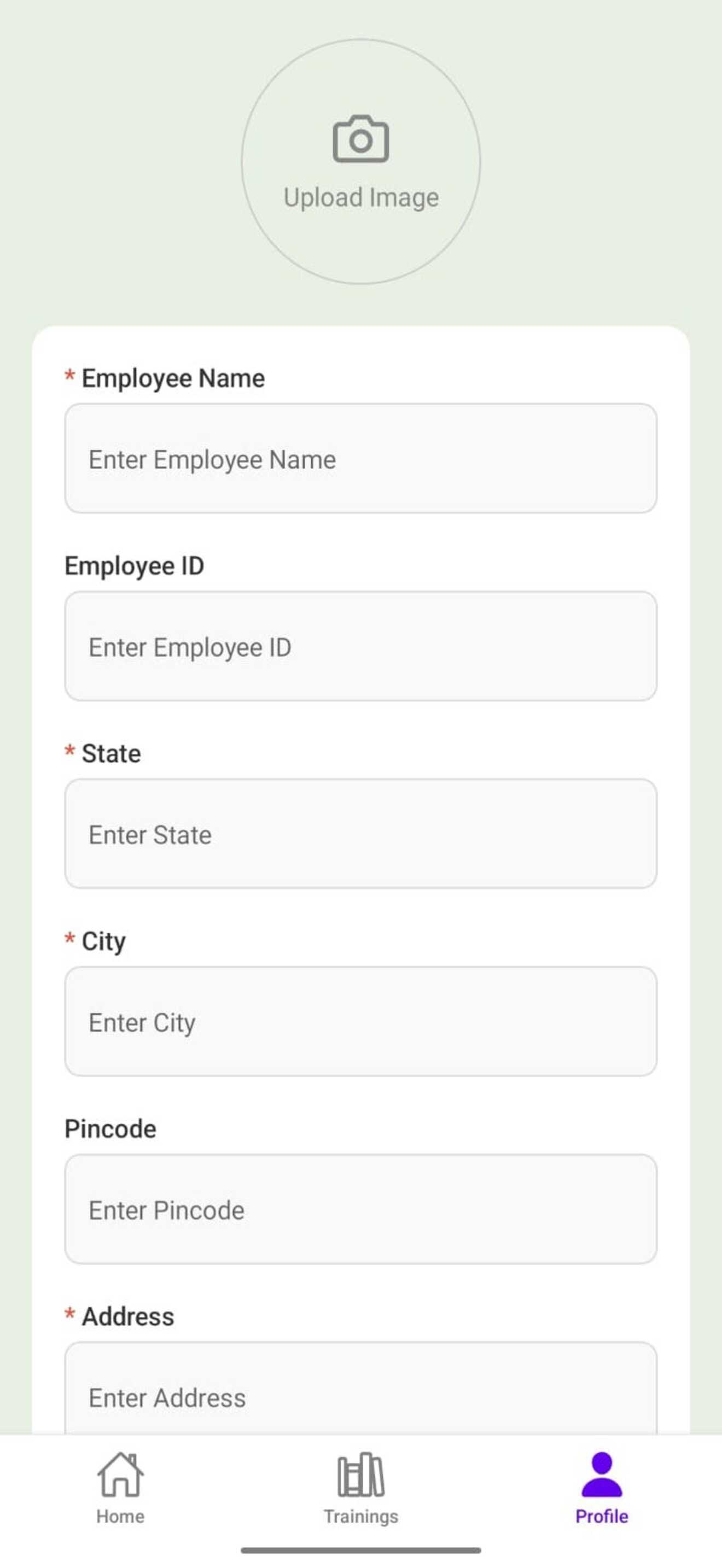The image size is (722, 1568).
Task: Switch to the Home tab label
Action: pyautogui.click(x=120, y=1516)
